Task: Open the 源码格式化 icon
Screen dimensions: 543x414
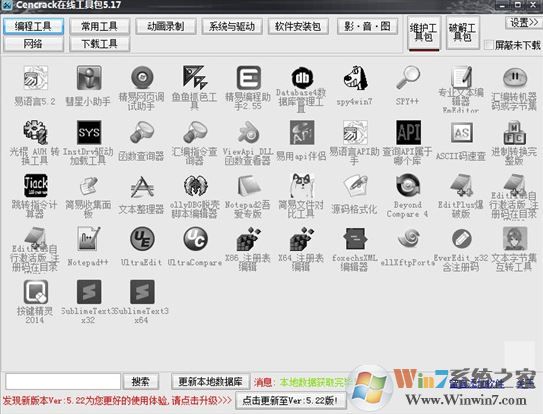Action: (x=355, y=186)
